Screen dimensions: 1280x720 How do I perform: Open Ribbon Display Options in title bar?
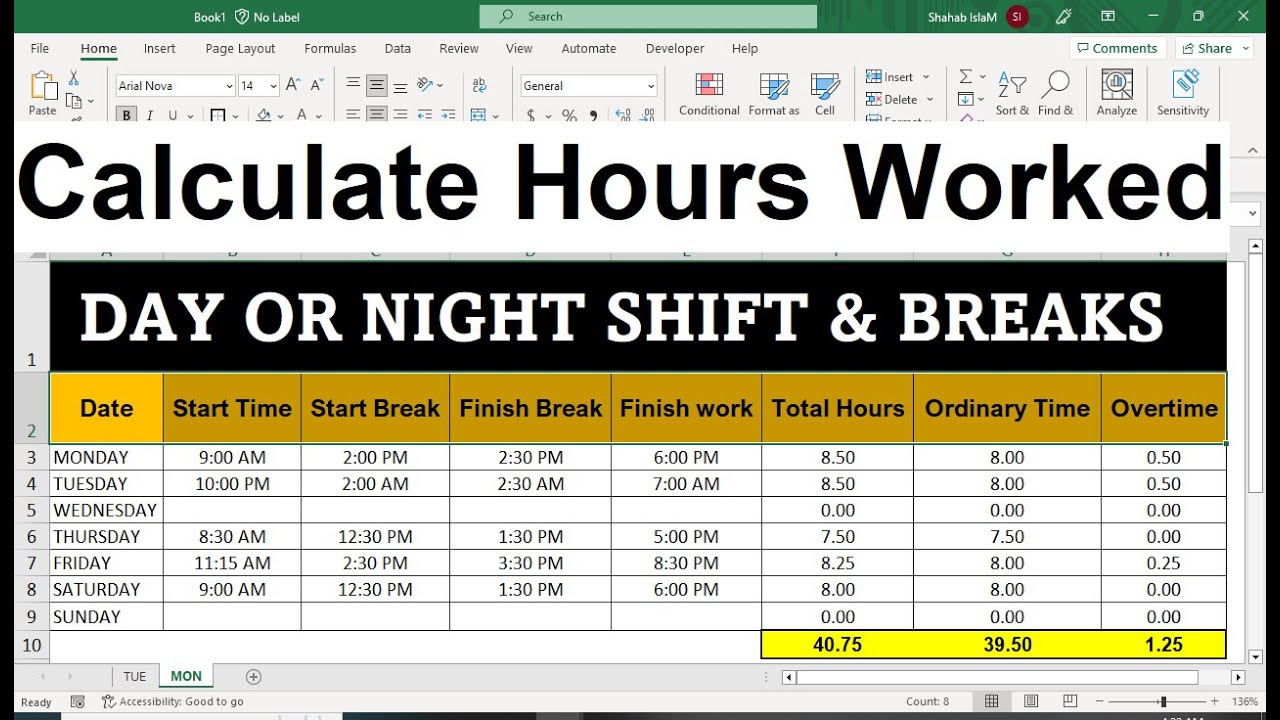click(1108, 16)
